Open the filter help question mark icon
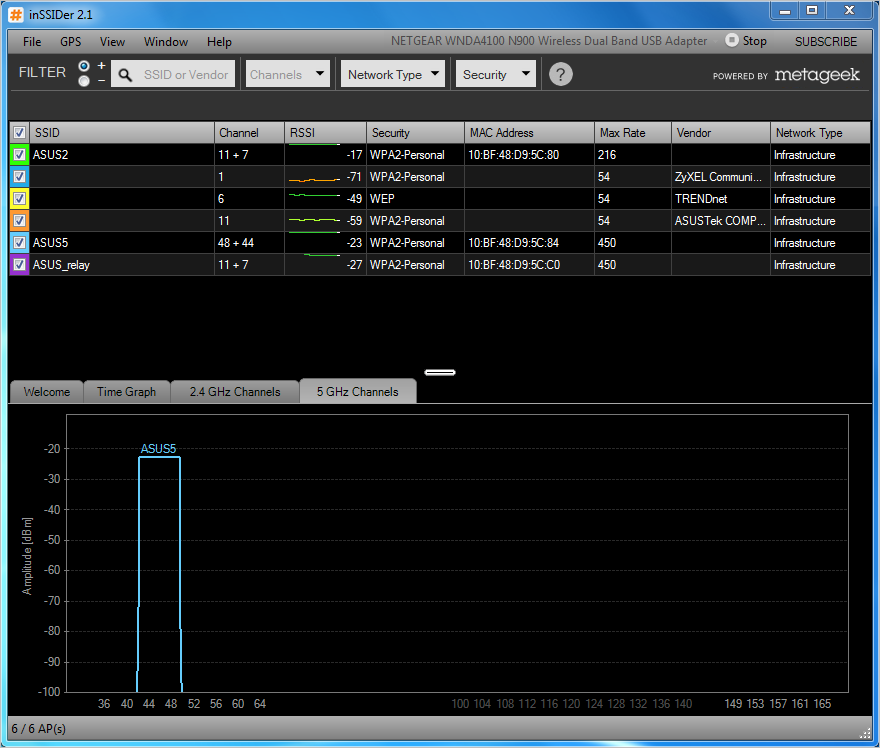880x748 pixels. coord(560,74)
